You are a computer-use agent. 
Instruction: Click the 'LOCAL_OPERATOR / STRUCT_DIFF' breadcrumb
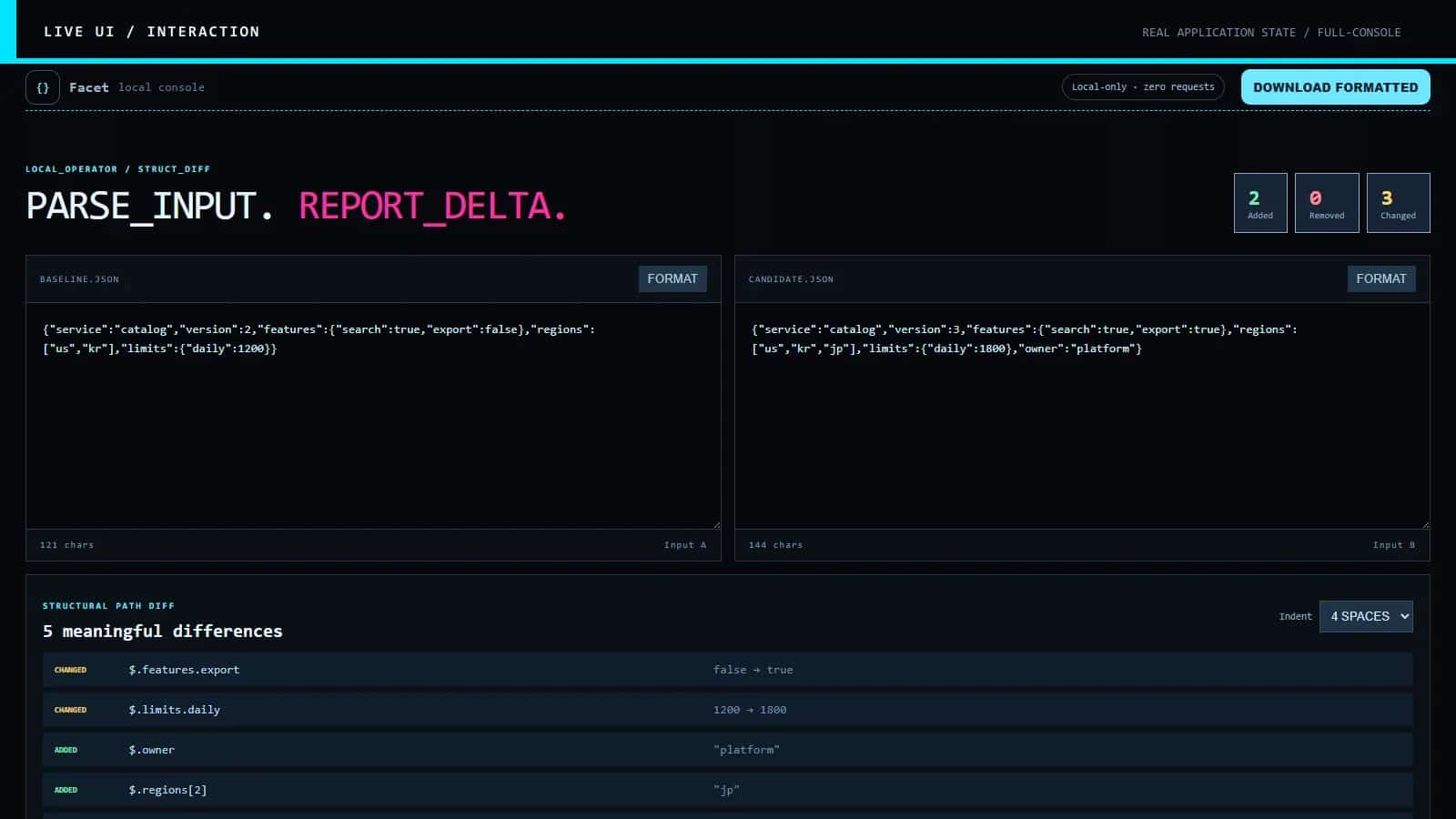click(117, 169)
